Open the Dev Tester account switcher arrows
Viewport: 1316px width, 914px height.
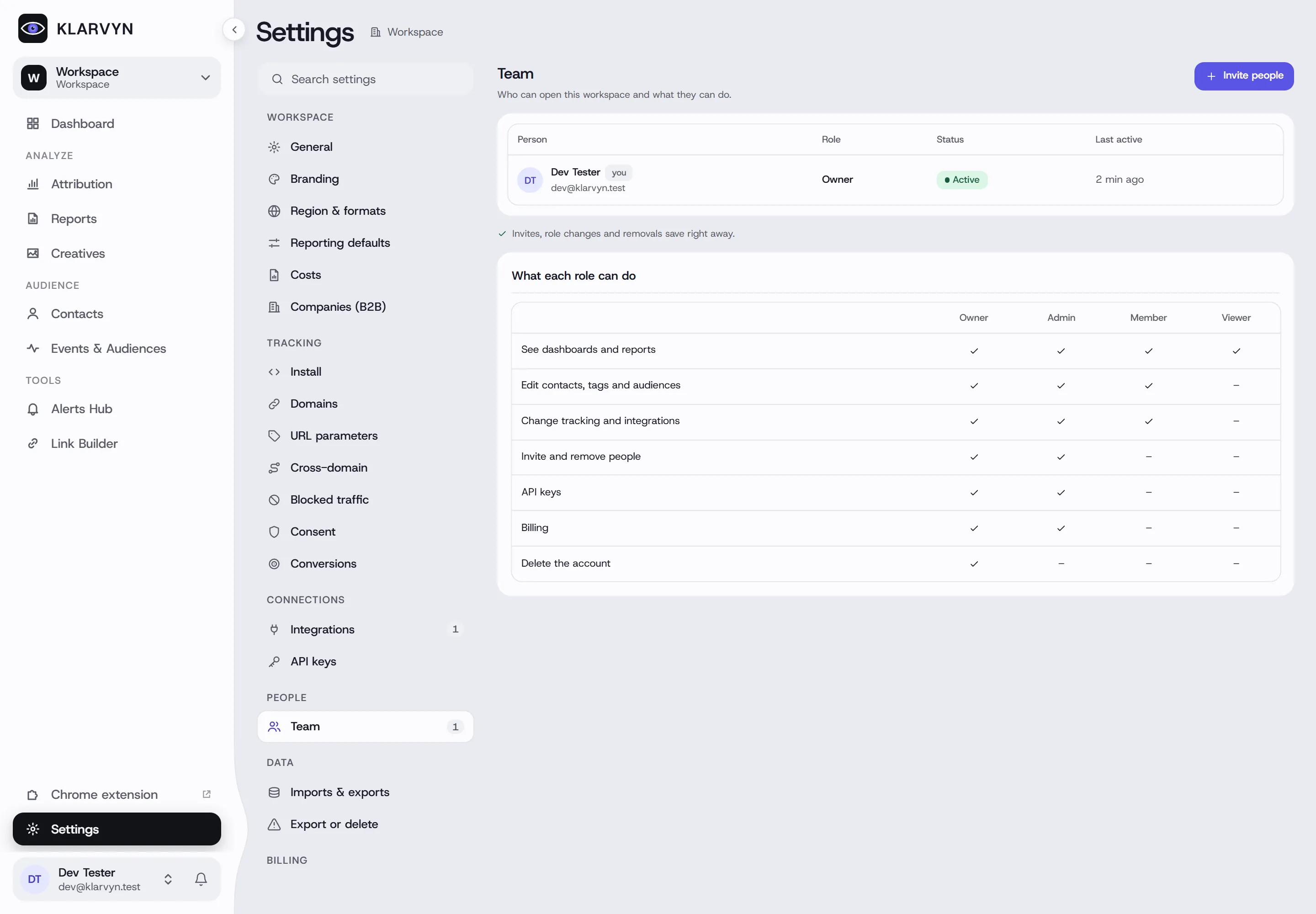(168, 879)
